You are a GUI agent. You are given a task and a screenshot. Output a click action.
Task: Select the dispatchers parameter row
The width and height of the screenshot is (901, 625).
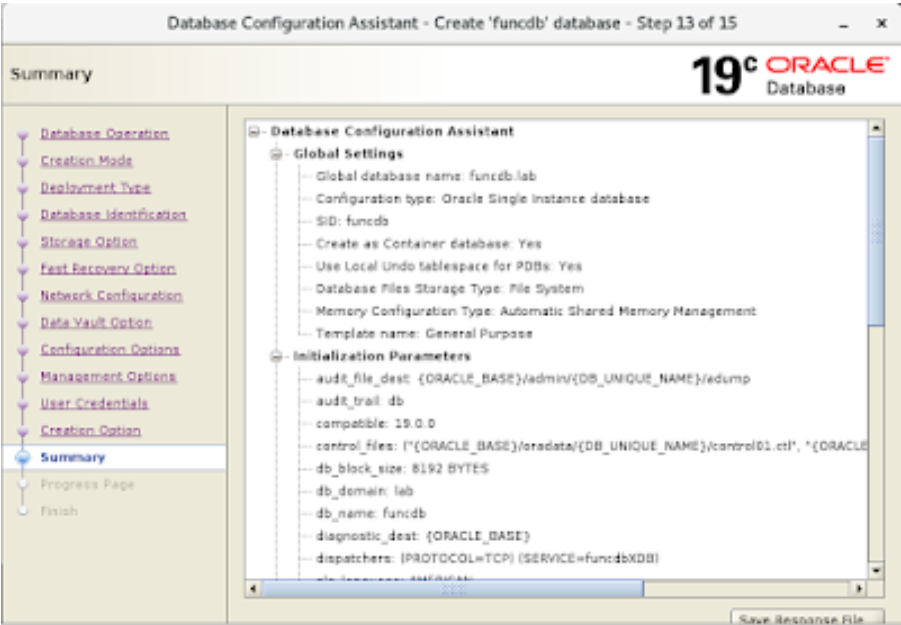[487, 558]
